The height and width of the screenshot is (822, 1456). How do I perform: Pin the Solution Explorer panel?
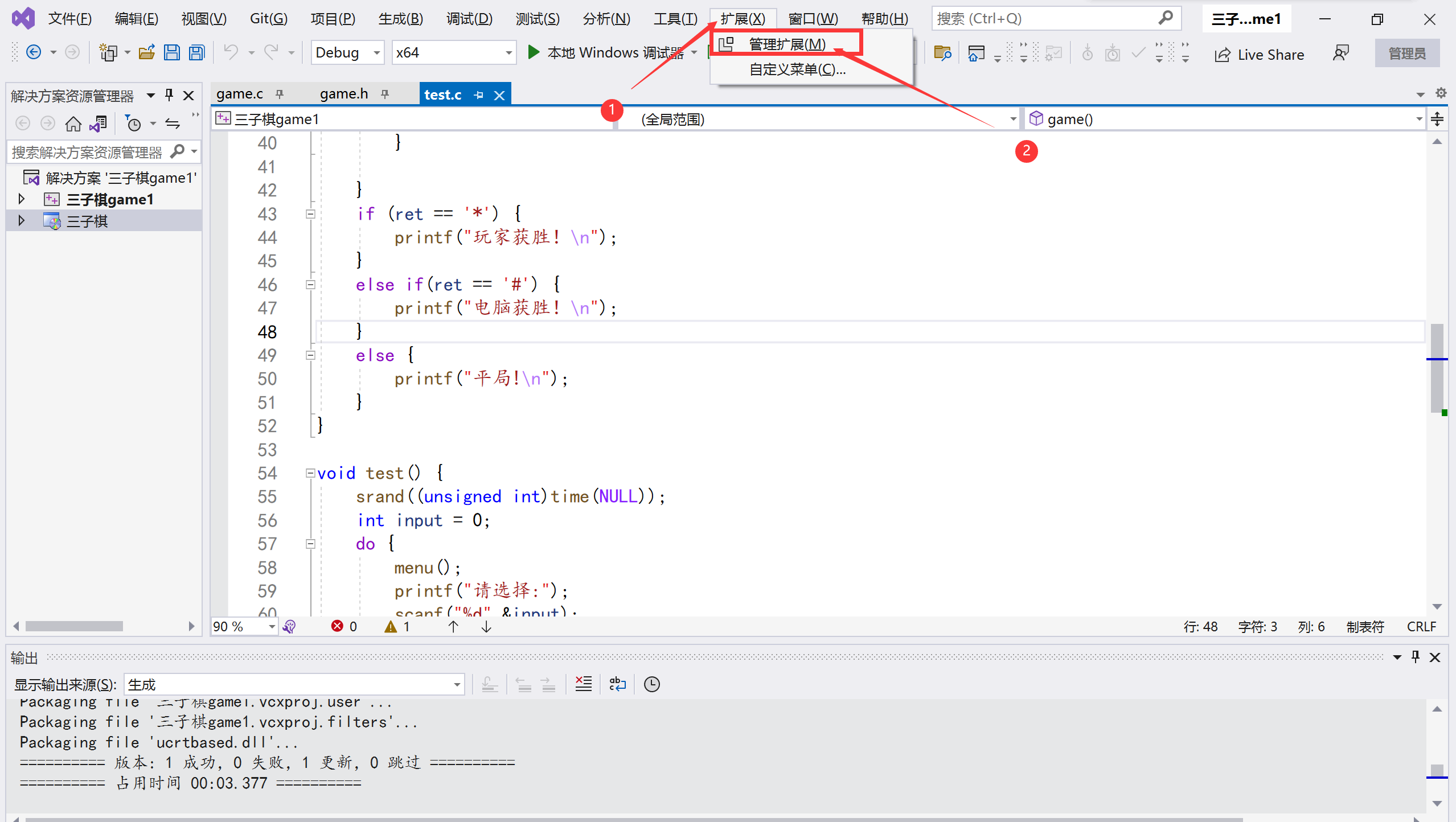[x=169, y=95]
